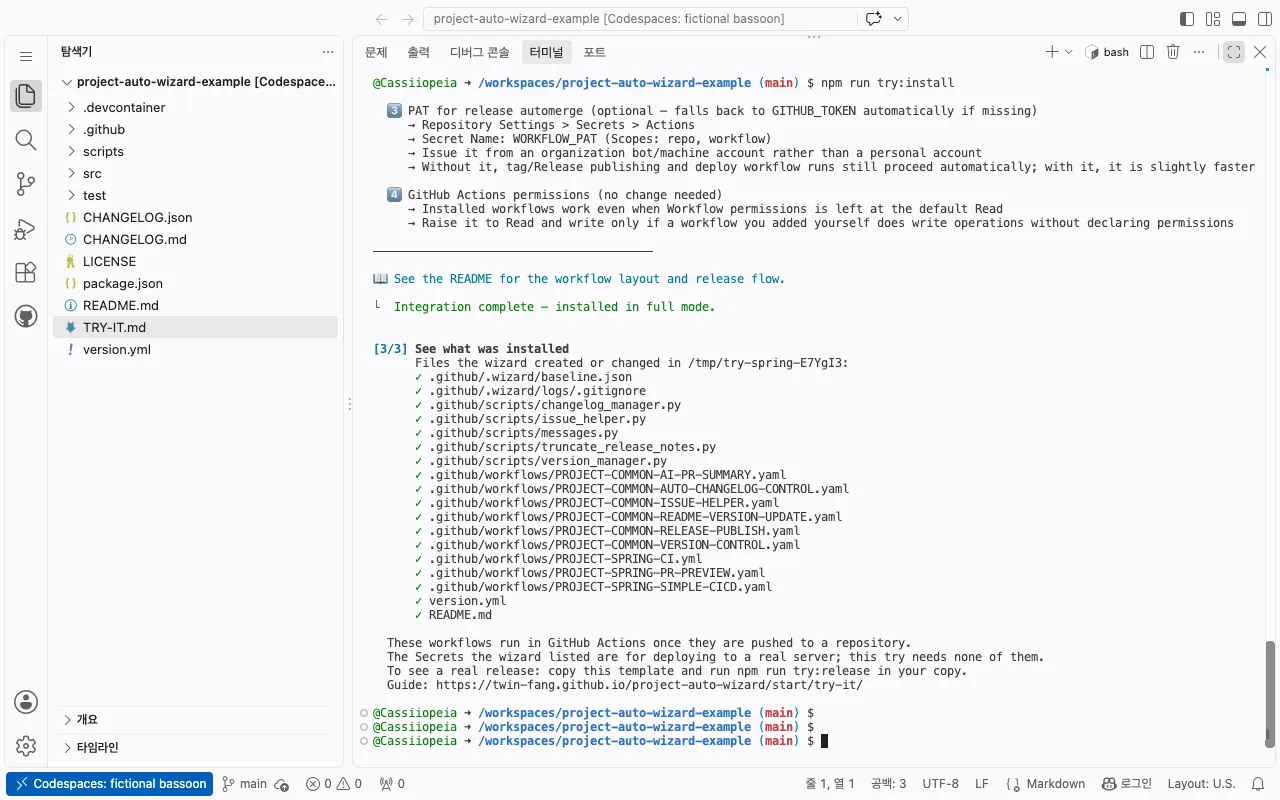Screen dimensions: 1280x800
Task: Click the cloud publish icon beside main
Action: click(282, 784)
